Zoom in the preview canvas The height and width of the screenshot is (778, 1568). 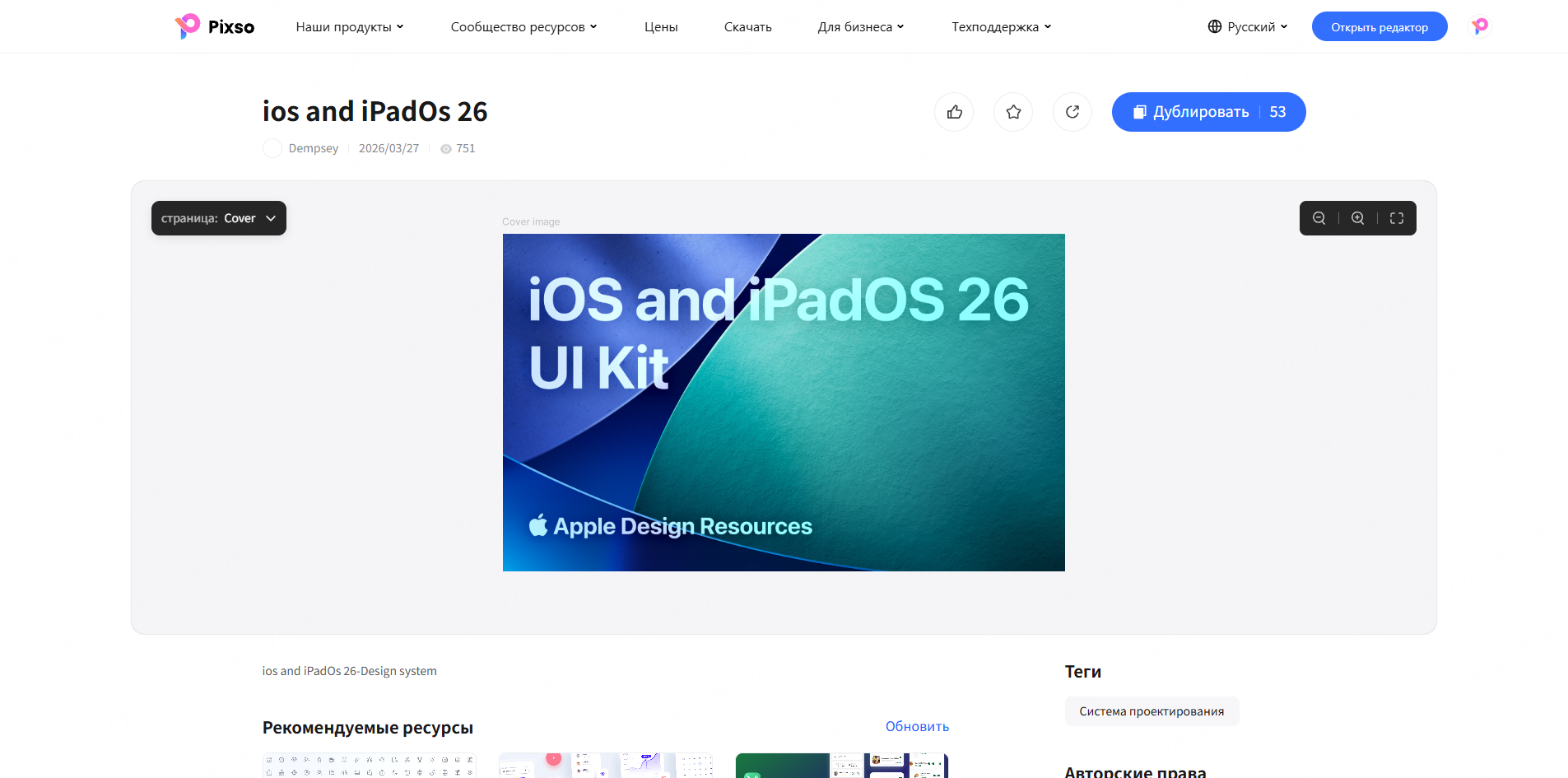(x=1358, y=218)
